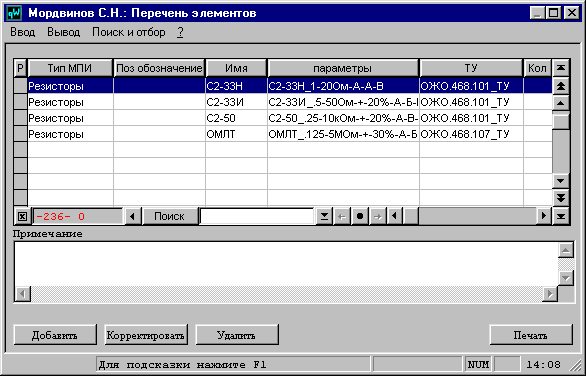Viewport: 586px width, 376px height.
Task: Open the search field dropdown arrow
Action: point(324,216)
